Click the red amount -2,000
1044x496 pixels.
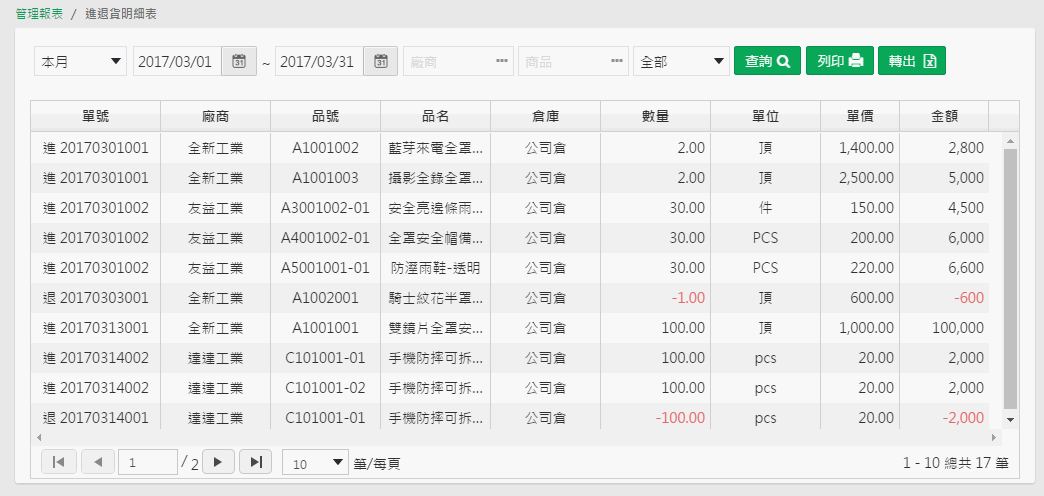[x=963, y=418]
